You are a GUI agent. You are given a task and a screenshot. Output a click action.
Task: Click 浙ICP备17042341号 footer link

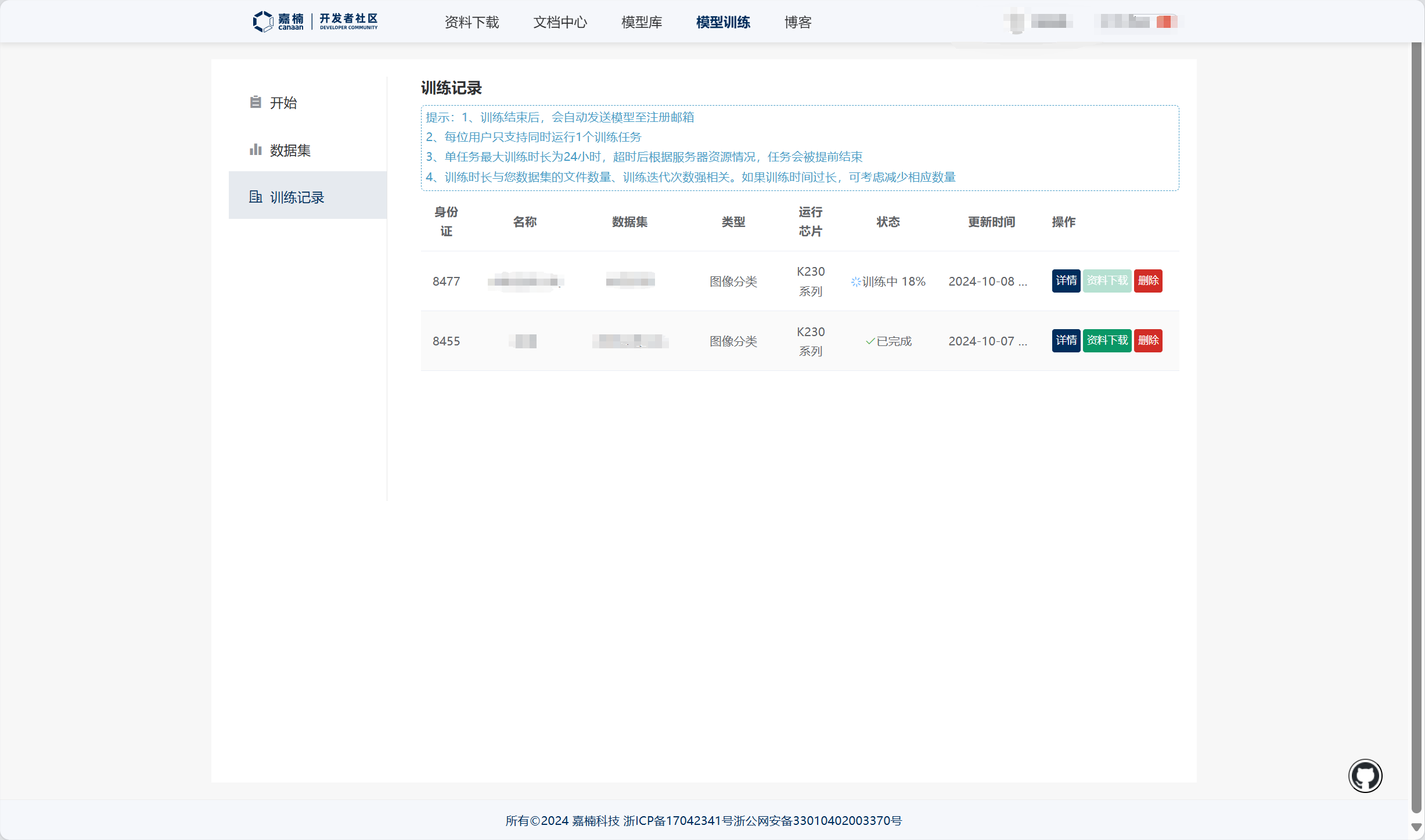678,821
